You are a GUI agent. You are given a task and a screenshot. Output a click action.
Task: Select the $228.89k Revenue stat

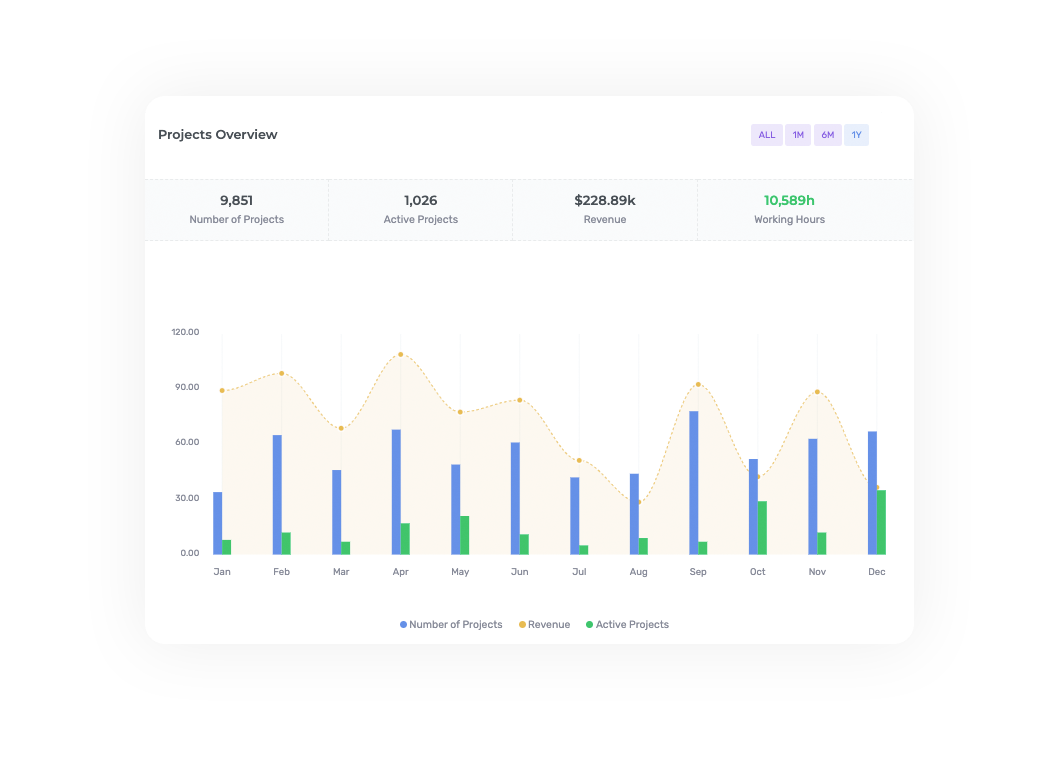[x=604, y=210]
